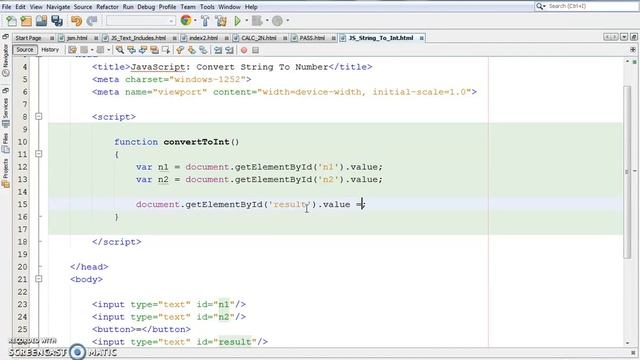640x360 pixels.
Task: Click the Toggle Bookmark icon
Action: coord(203,50)
